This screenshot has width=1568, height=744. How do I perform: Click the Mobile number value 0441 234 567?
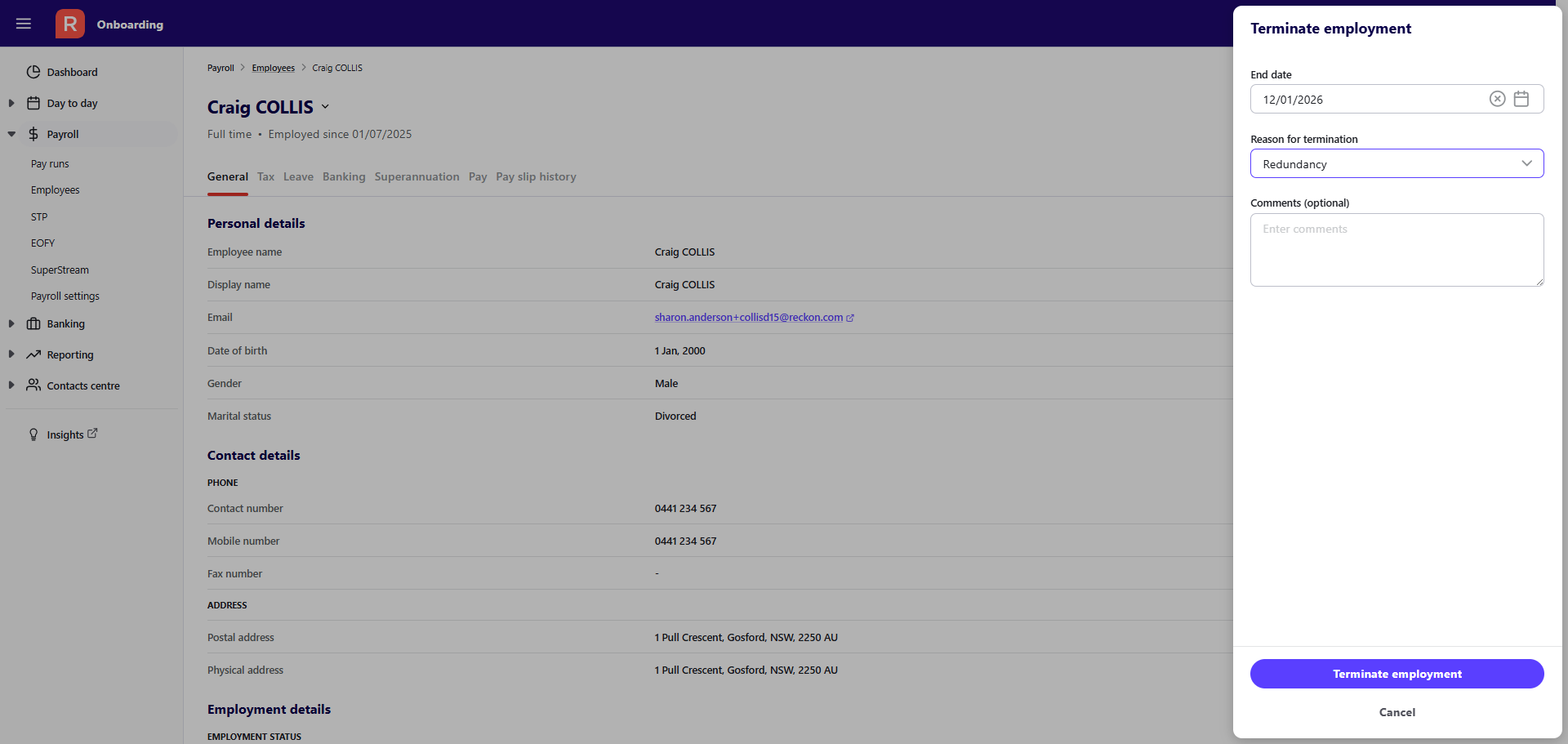tap(685, 541)
